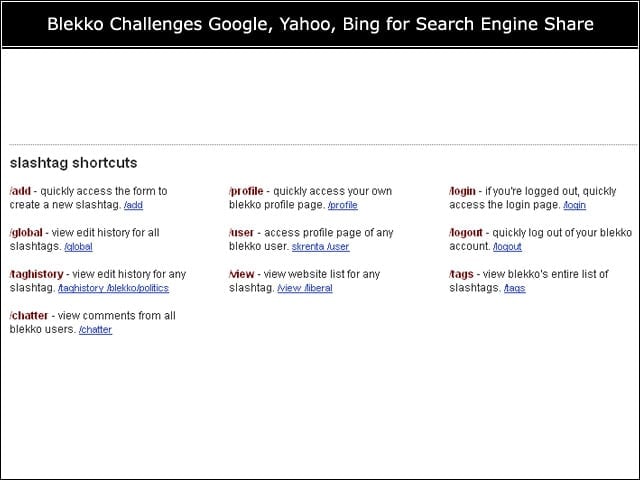Viewport: 640px width, 480px height.
Task: Select the /logout example link
Action: coord(507,247)
